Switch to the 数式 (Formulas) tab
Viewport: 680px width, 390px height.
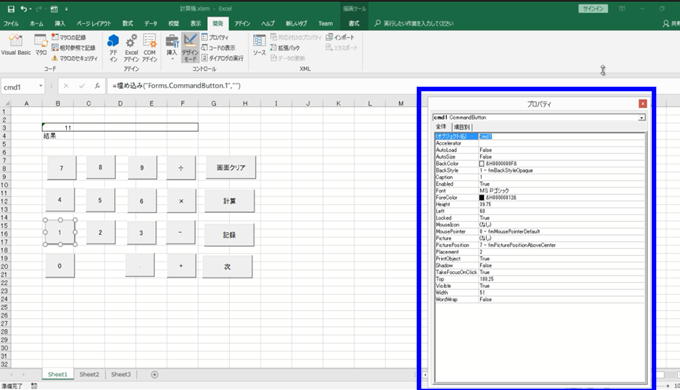(x=128, y=23)
